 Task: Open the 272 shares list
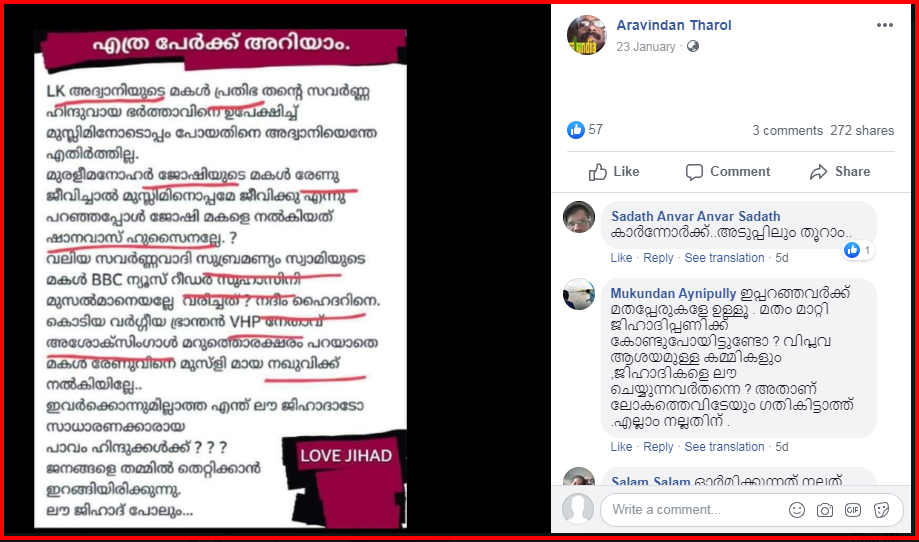click(x=862, y=130)
